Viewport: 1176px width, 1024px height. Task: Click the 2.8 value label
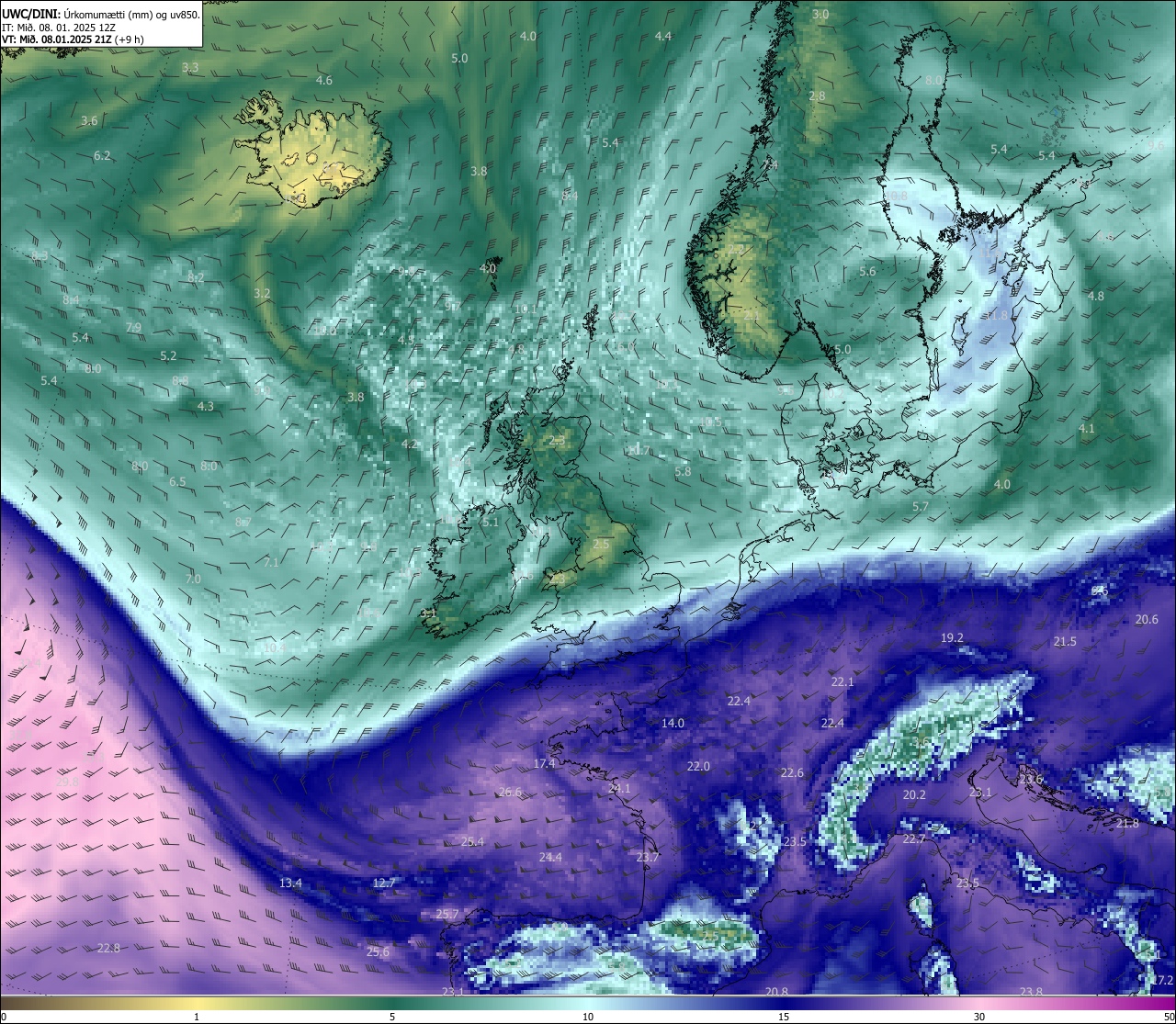817,96
